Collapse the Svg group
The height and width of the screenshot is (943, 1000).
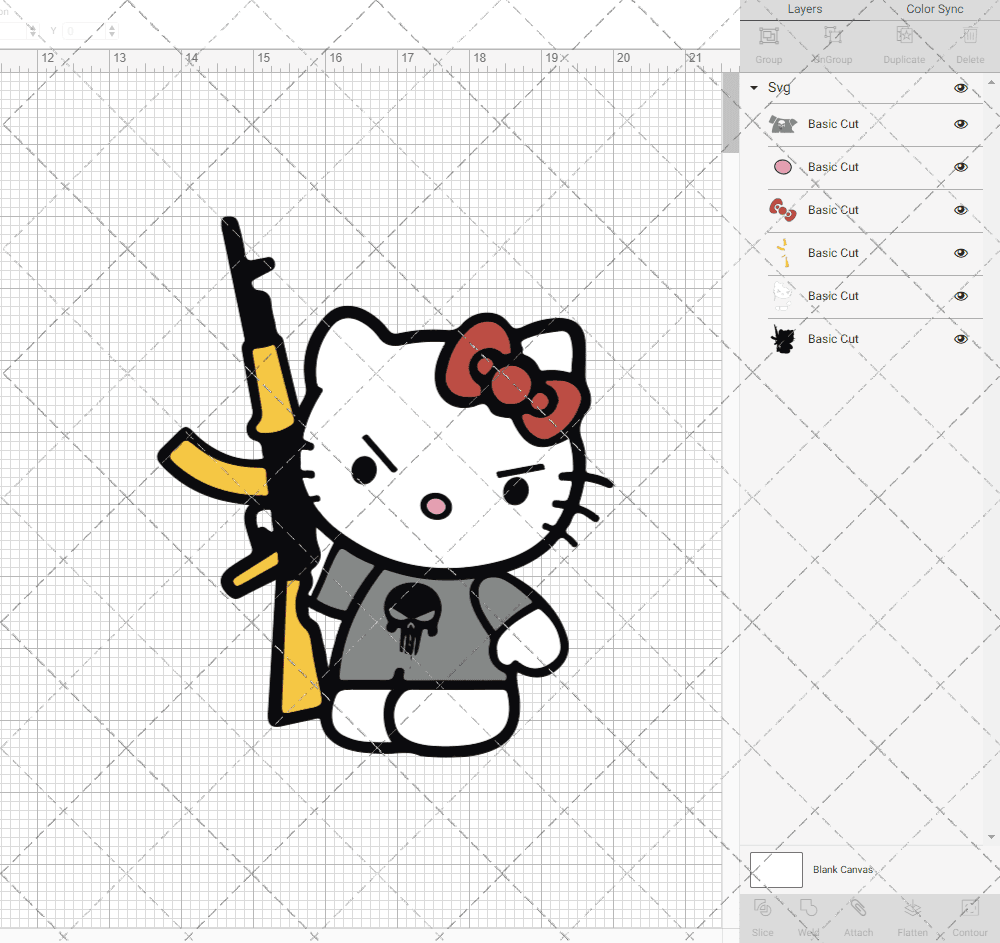[x=754, y=88]
